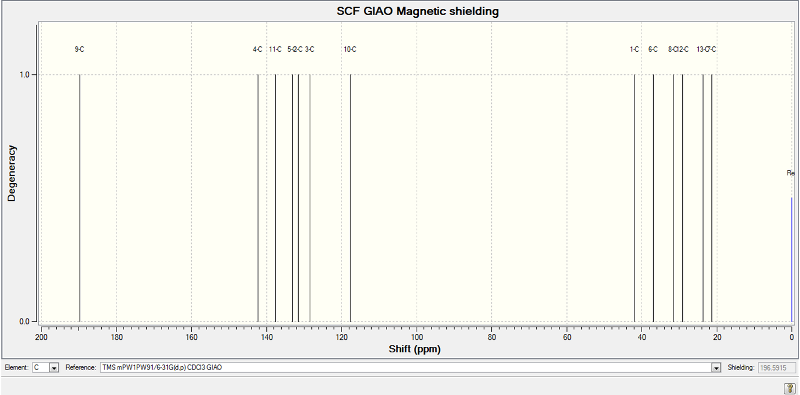800x395 pixels.
Task: Click the 12-C peak line
Action: click(682, 198)
